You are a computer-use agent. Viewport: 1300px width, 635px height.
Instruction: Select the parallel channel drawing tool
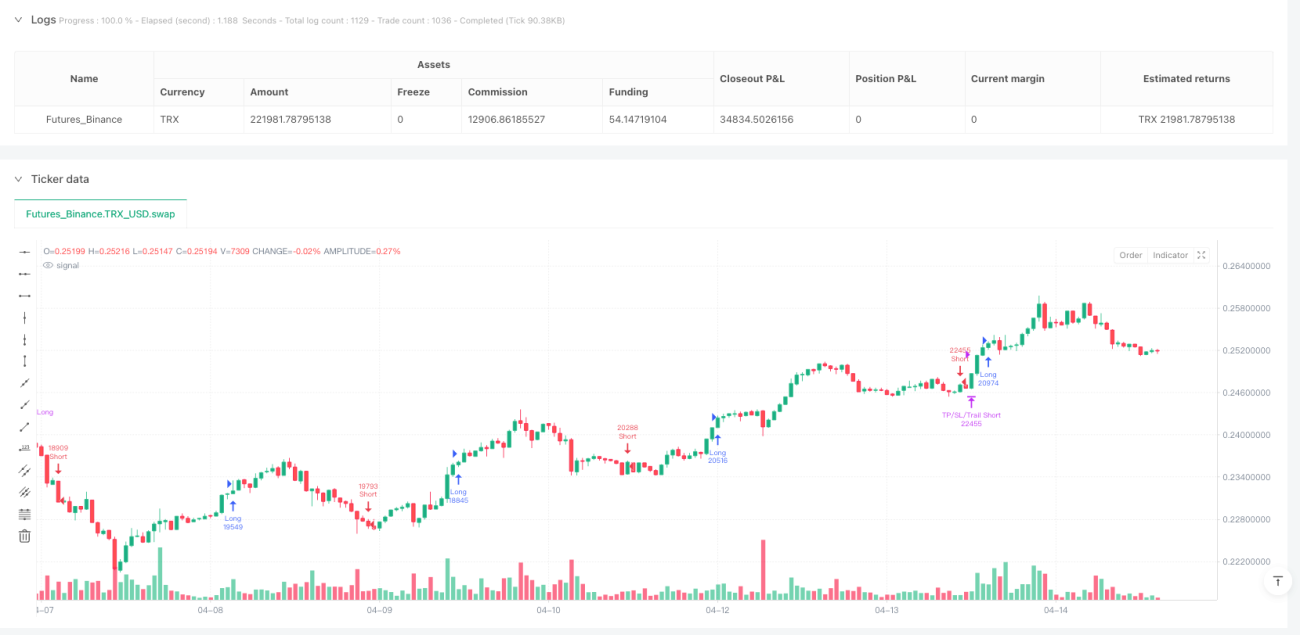coord(25,470)
